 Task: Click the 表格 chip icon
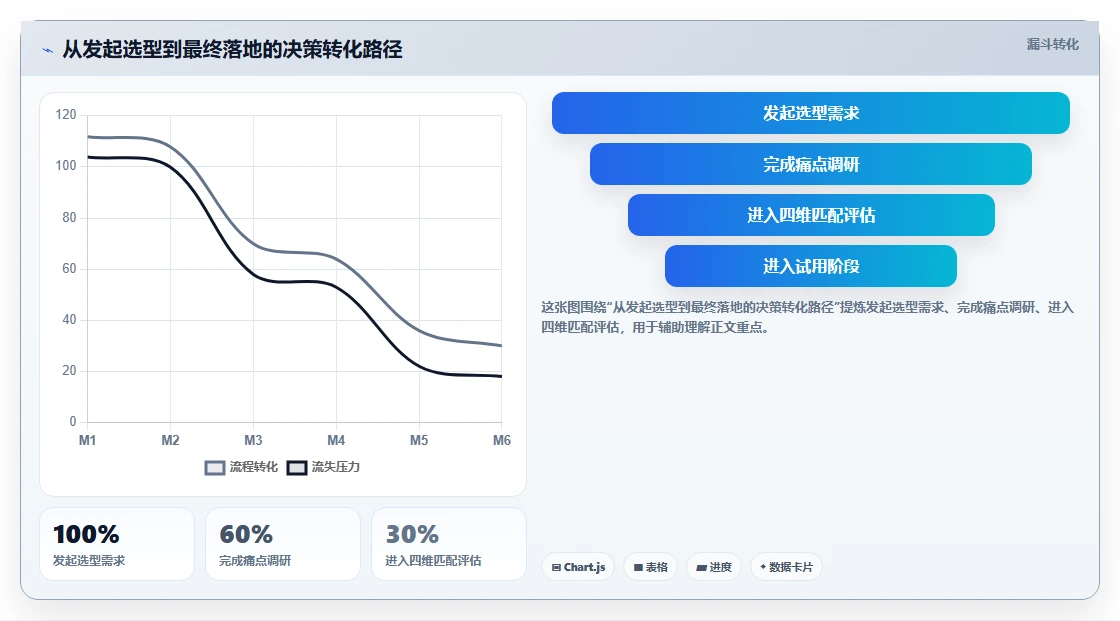[639, 567]
